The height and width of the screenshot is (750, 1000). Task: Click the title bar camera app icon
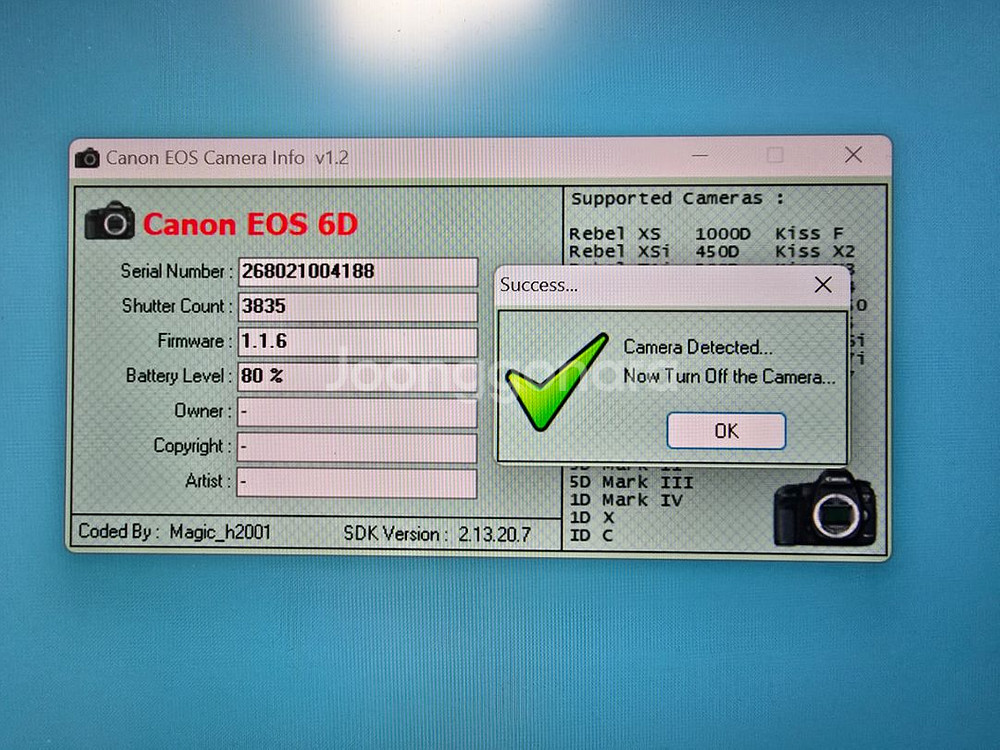point(87,158)
